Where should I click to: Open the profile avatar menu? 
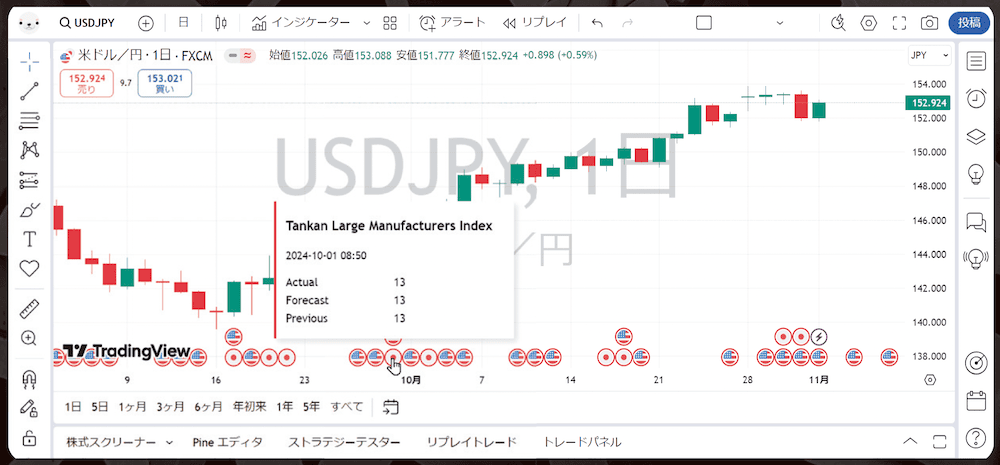(29, 24)
